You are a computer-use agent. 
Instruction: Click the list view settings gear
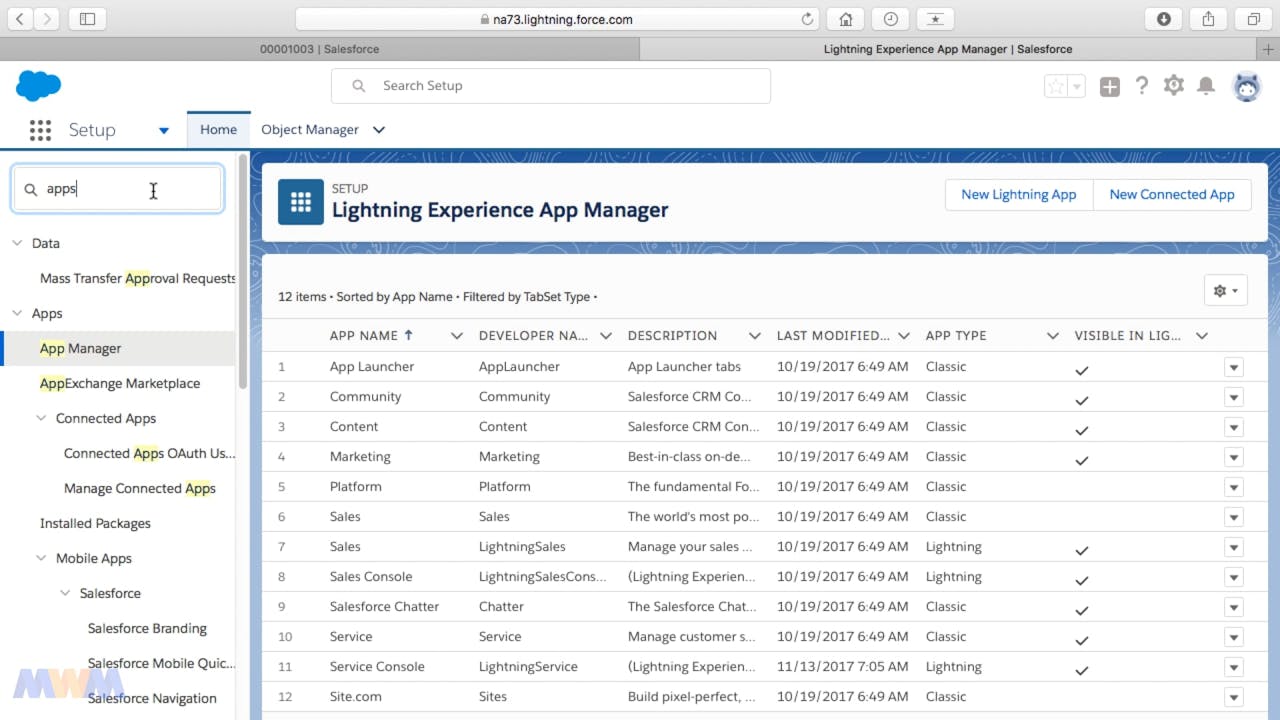pos(1226,291)
